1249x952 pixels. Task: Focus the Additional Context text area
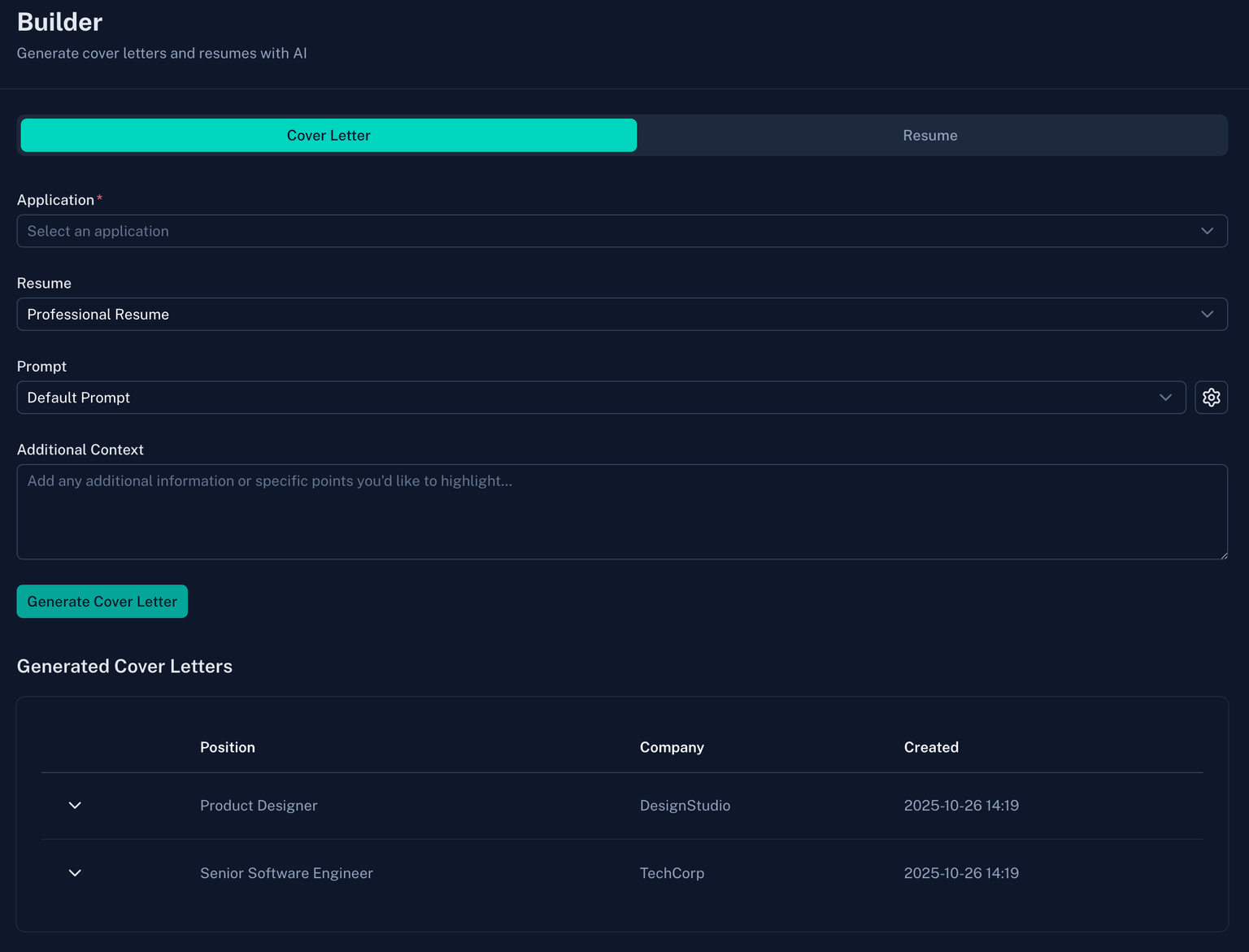pyautogui.click(x=621, y=511)
